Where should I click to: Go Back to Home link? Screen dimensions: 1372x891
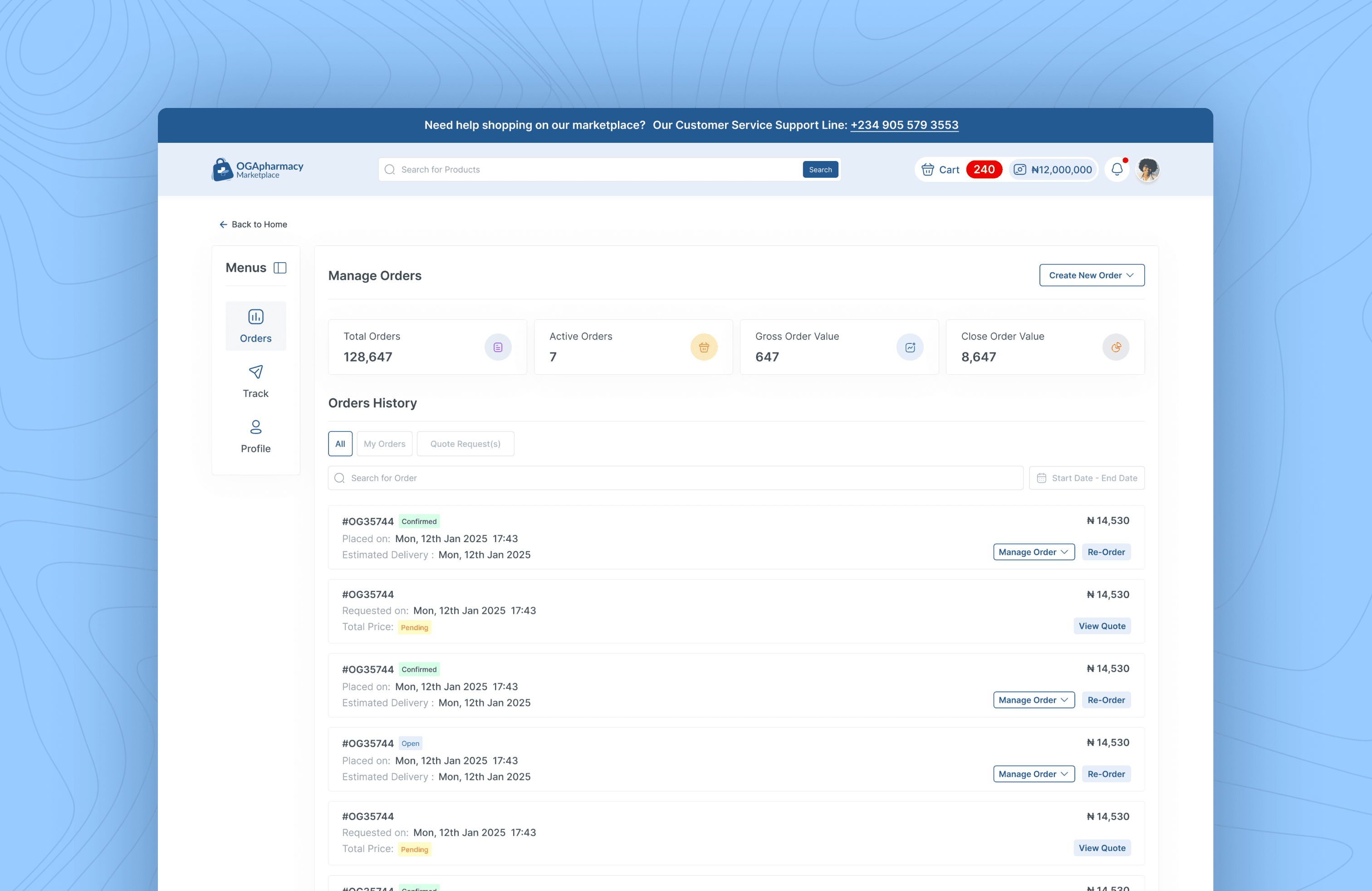click(253, 224)
